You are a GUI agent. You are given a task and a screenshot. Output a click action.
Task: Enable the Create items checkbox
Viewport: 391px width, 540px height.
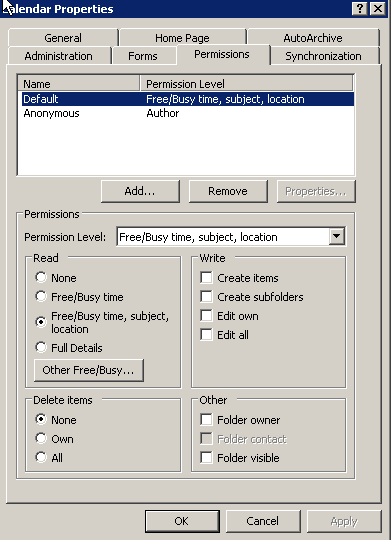206,278
